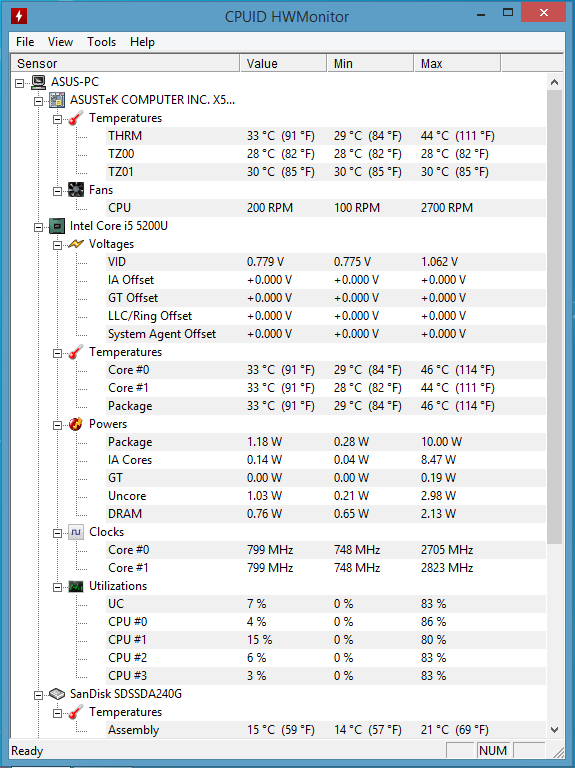Click the Voltages lightning icon
This screenshot has height=768, width=575.
click(76, 244)
